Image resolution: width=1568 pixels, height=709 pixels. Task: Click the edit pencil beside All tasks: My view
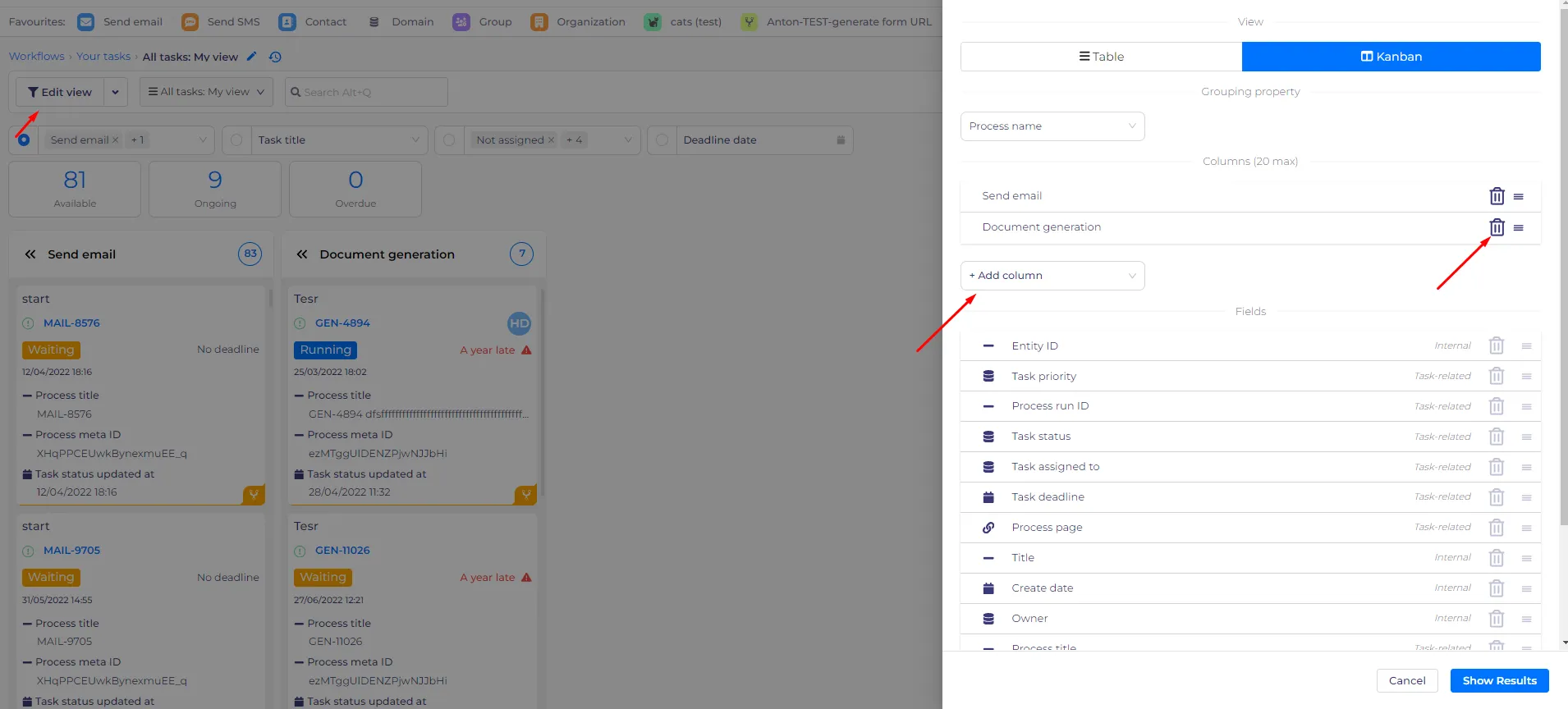pyautogui.click(x=252, y=57)
